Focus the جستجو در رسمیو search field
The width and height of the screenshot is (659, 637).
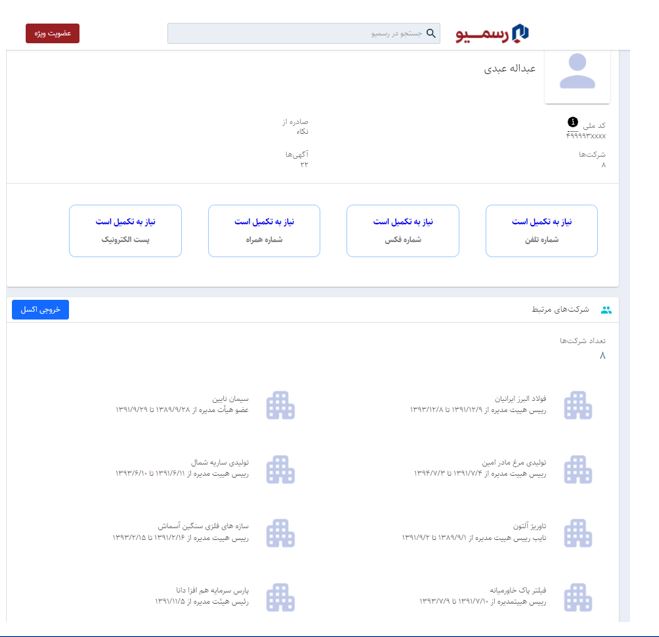300,33
